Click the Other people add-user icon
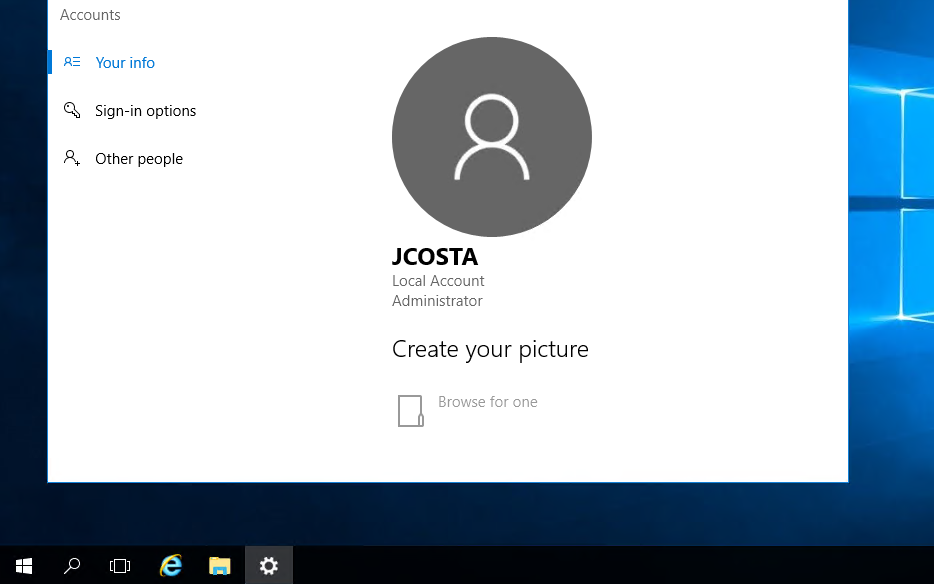 pos(72,158)
